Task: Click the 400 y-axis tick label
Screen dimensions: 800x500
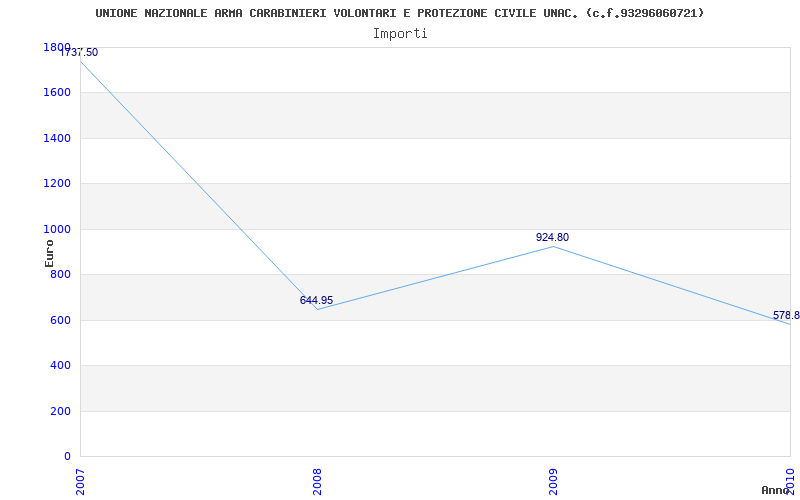Action: [x=60, y=365]
